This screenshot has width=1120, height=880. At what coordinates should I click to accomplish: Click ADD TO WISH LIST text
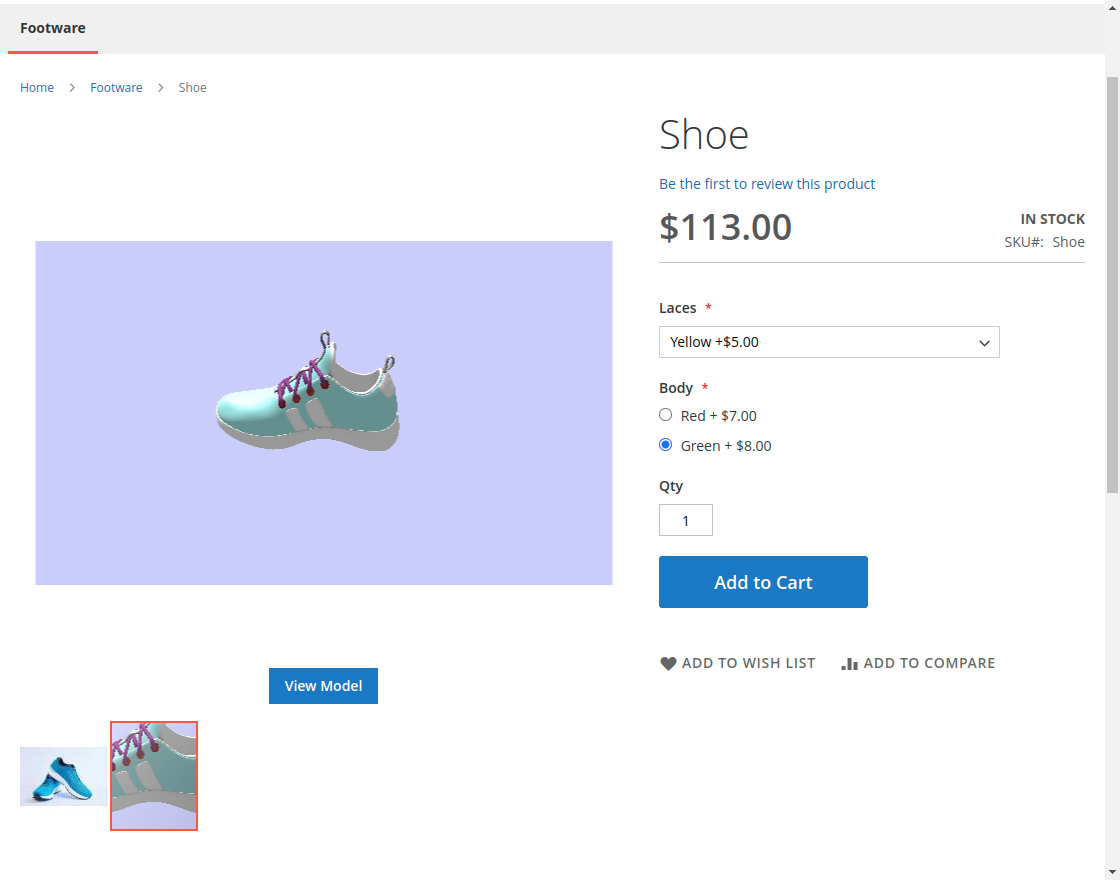[748, 662]
